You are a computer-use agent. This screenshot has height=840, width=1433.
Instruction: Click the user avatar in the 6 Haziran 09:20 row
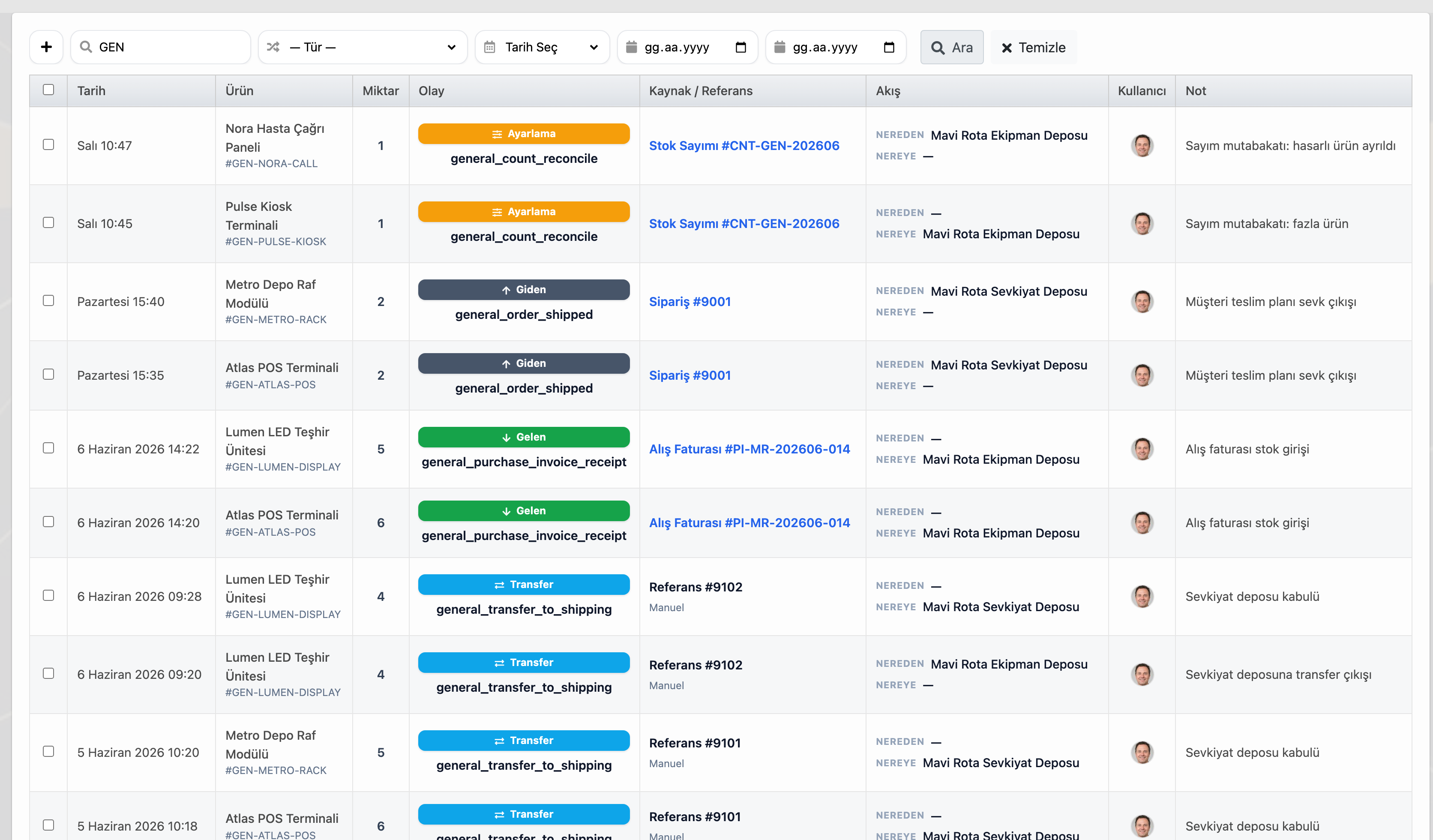click(1142, 675)
